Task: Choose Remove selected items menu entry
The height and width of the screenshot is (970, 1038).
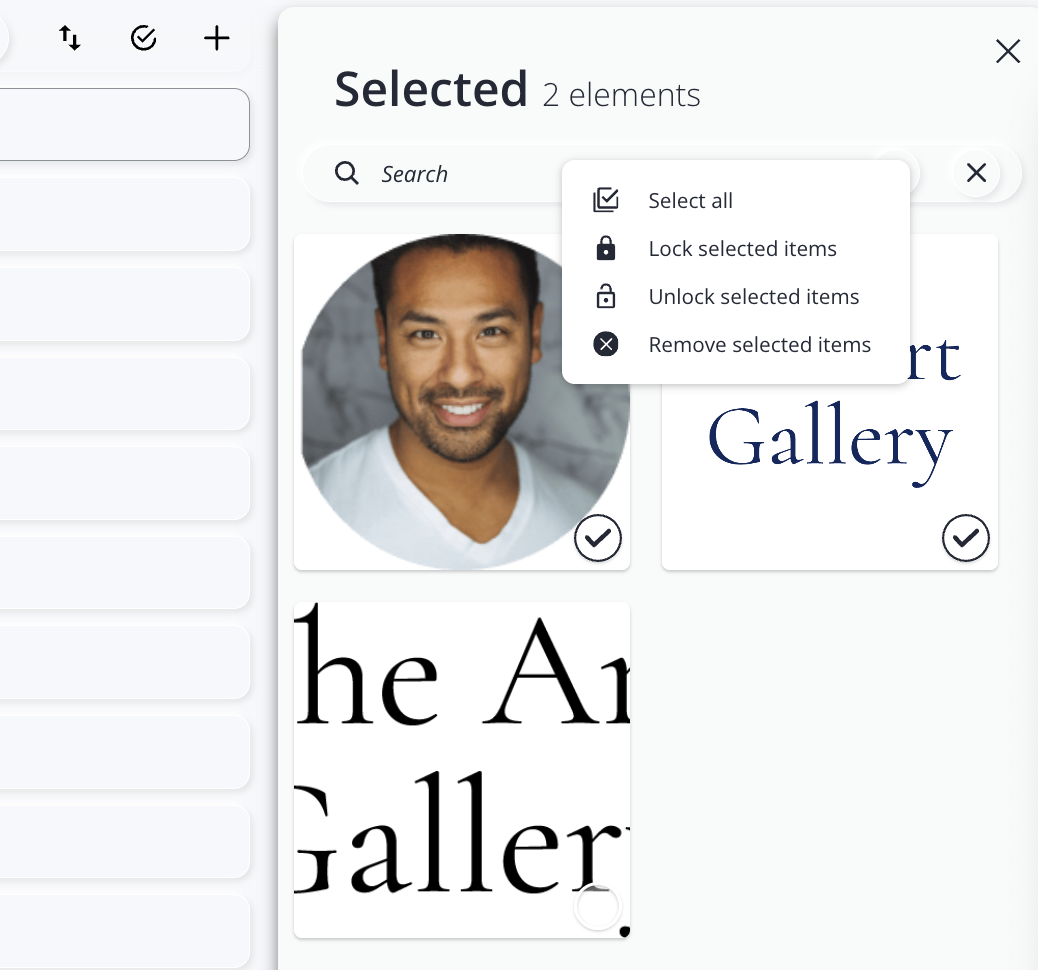Action: pyautogui.click(x=759, y=345)
